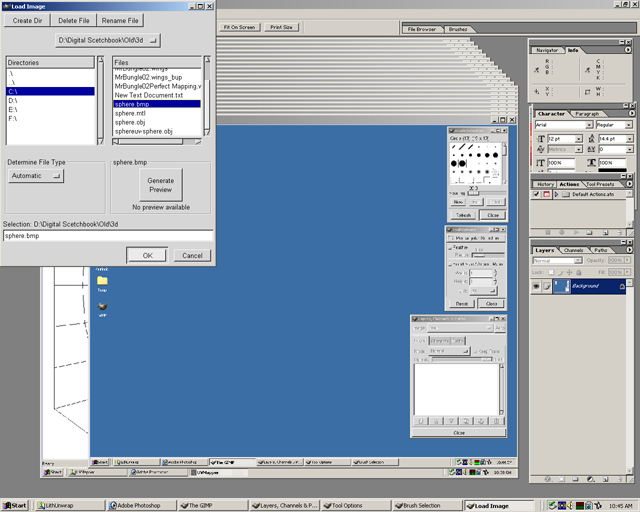This screenshot has width=640, height=512.
Task: Open the Automatic file type dropdown
Action: tap(36, 176)
